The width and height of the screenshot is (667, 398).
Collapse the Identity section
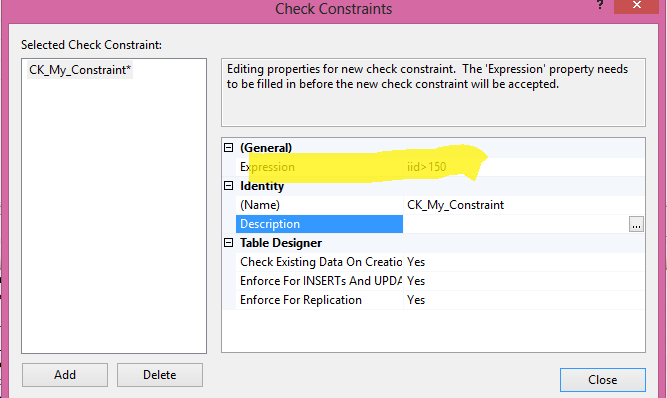click(228, 186)
